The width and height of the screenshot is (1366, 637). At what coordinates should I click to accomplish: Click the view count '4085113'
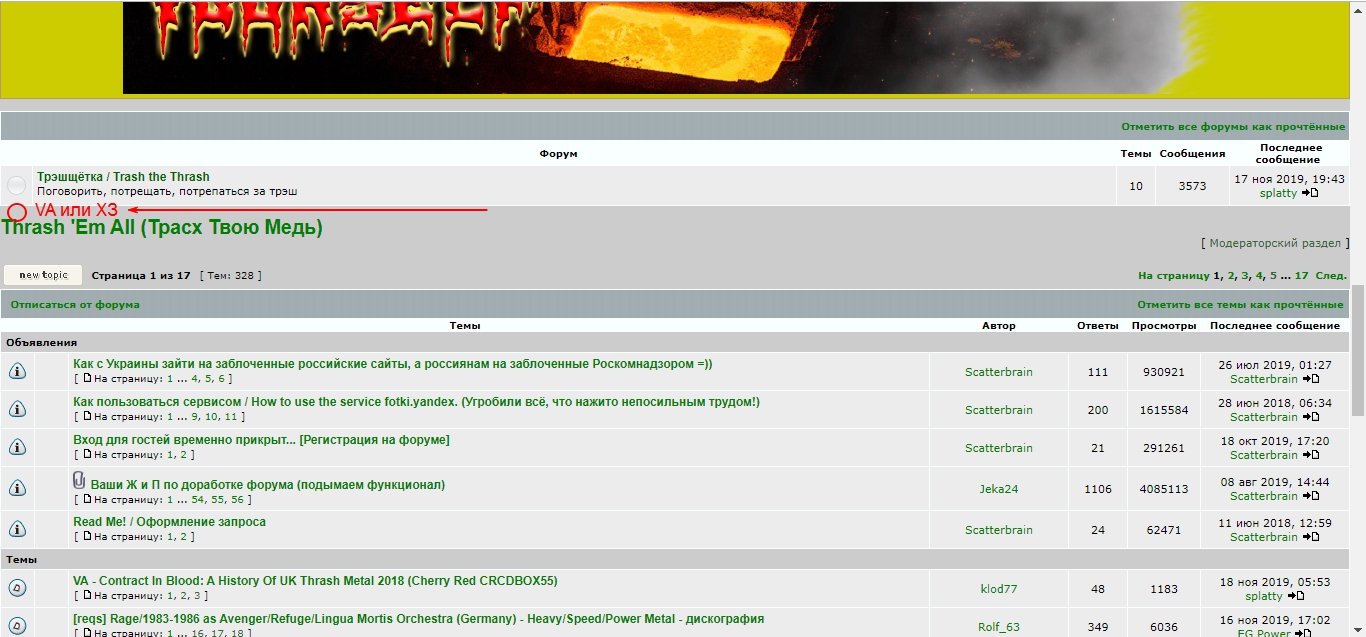[1163, 489]
